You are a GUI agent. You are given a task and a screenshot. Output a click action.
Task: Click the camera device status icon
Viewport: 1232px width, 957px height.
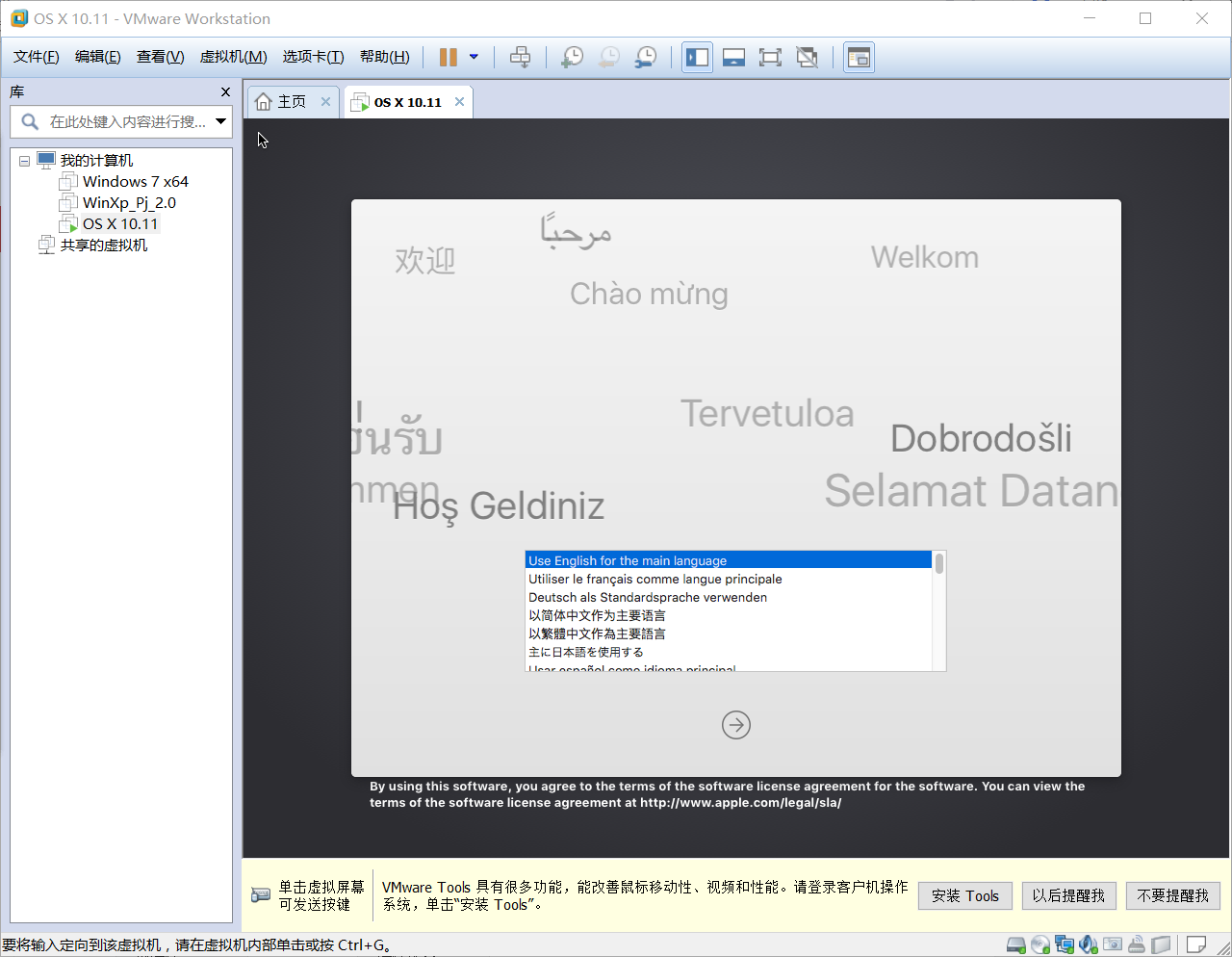[x=1113, y=945]
